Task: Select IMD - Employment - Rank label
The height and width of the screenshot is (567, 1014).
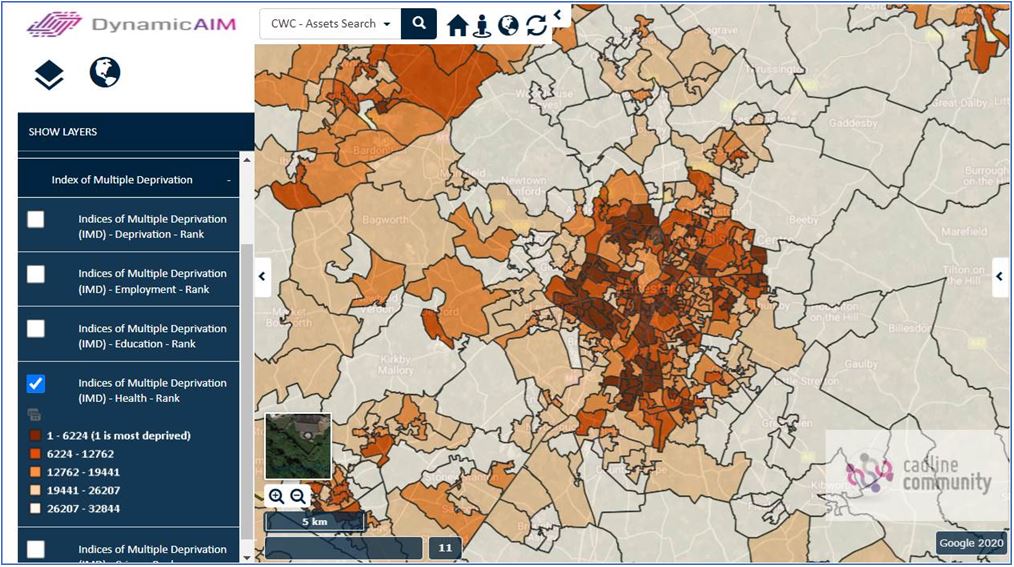Action: click(x=153, y=281)
